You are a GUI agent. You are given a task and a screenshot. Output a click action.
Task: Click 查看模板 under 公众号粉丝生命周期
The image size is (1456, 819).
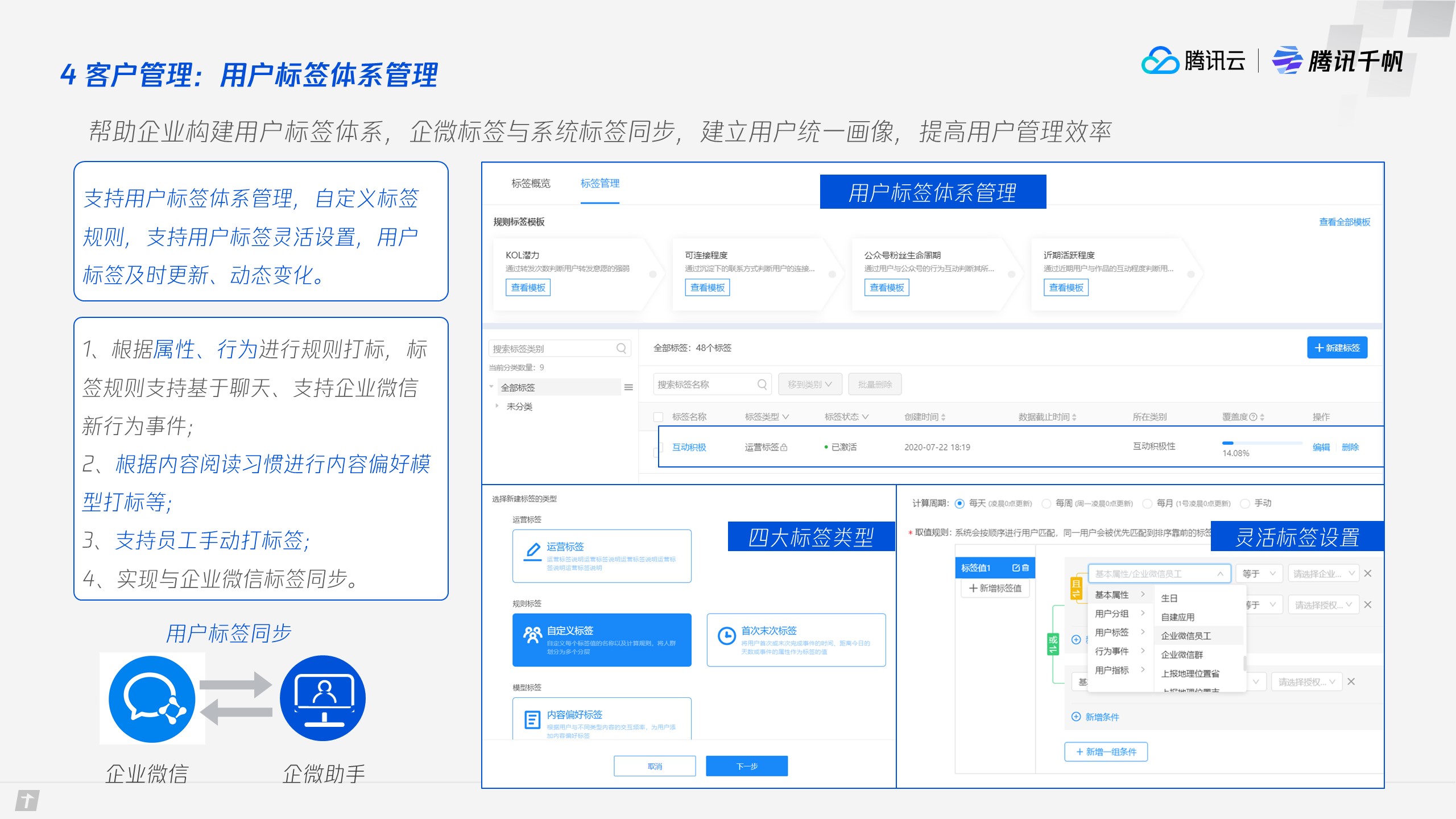[x=887, y=287]
